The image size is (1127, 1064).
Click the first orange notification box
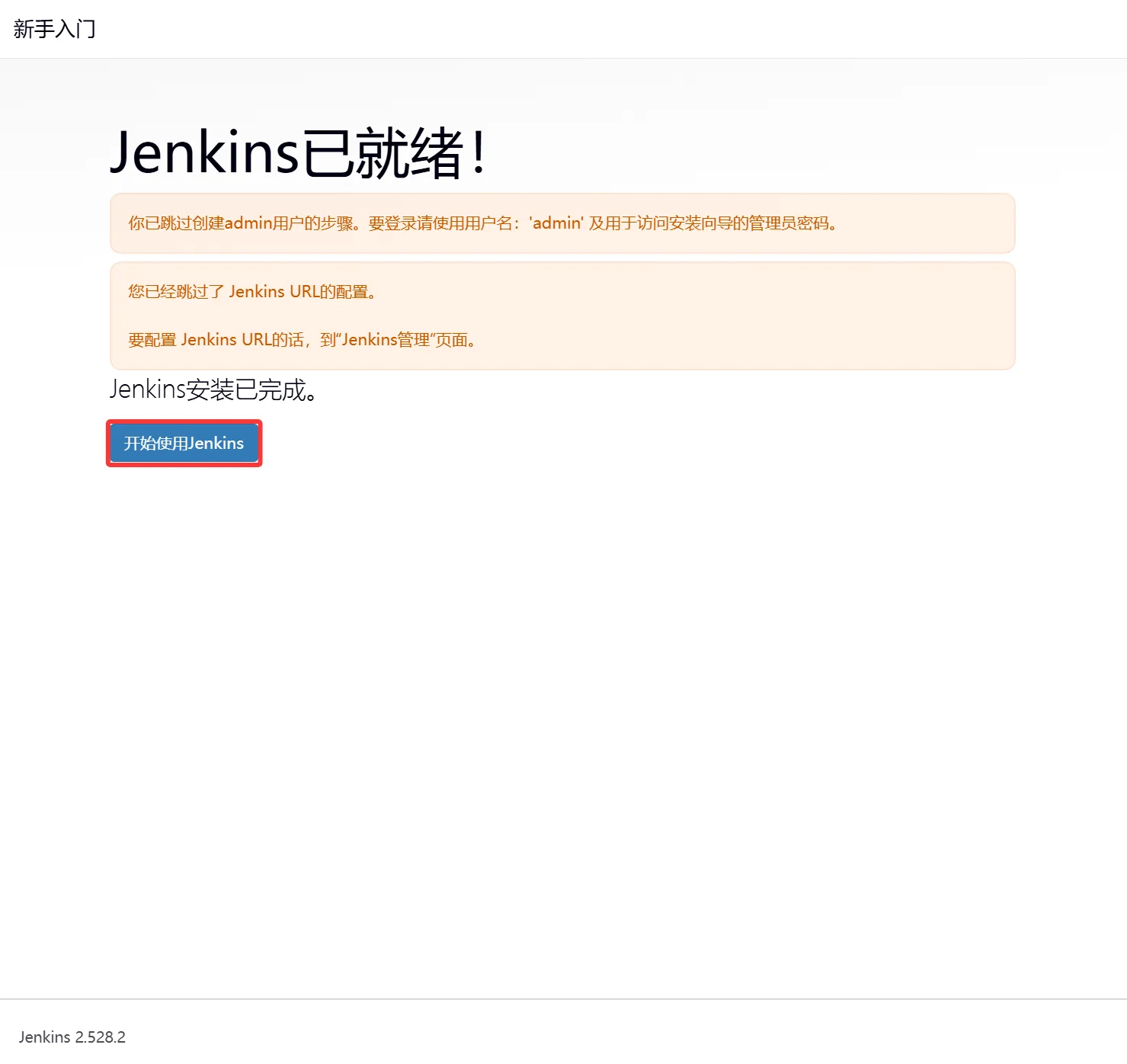(x=562, y=223)
